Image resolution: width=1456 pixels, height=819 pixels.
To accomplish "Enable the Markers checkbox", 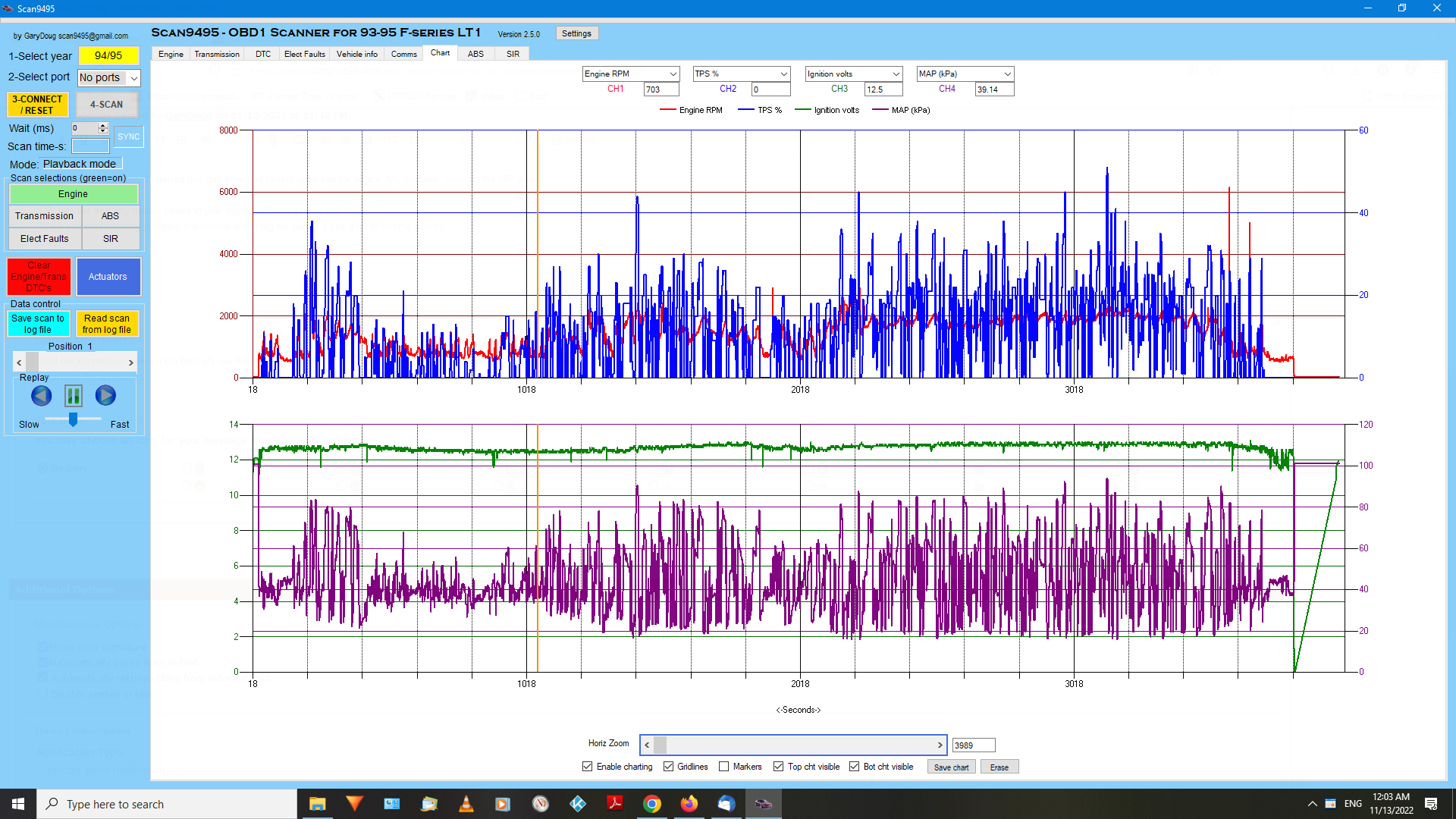I will tap(724, 767).
